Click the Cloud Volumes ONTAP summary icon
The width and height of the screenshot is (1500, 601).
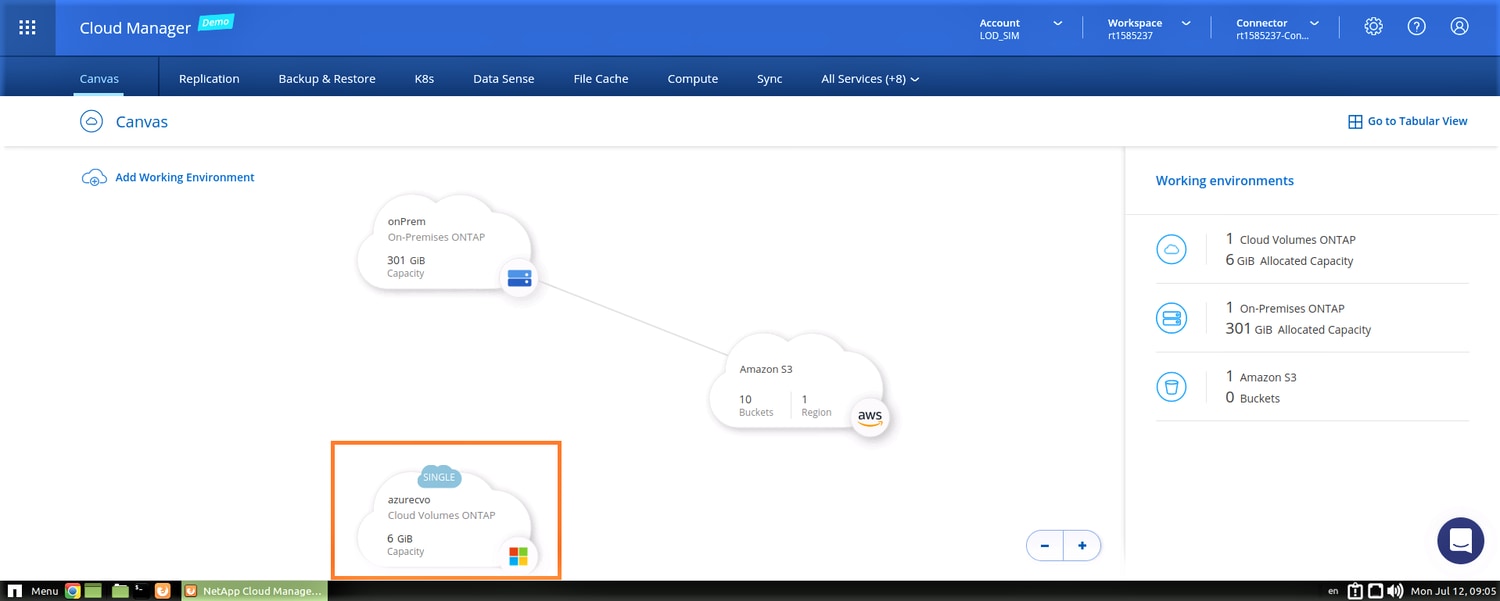(x=1170, y=250)
